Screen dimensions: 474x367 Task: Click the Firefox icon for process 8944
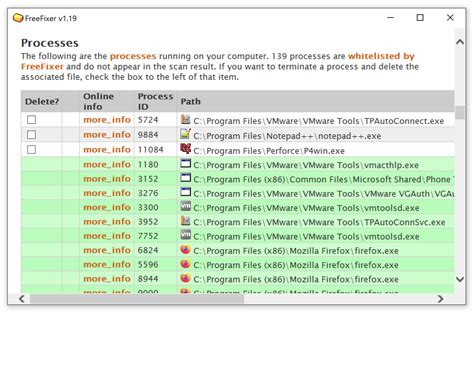tap(185, 278)
